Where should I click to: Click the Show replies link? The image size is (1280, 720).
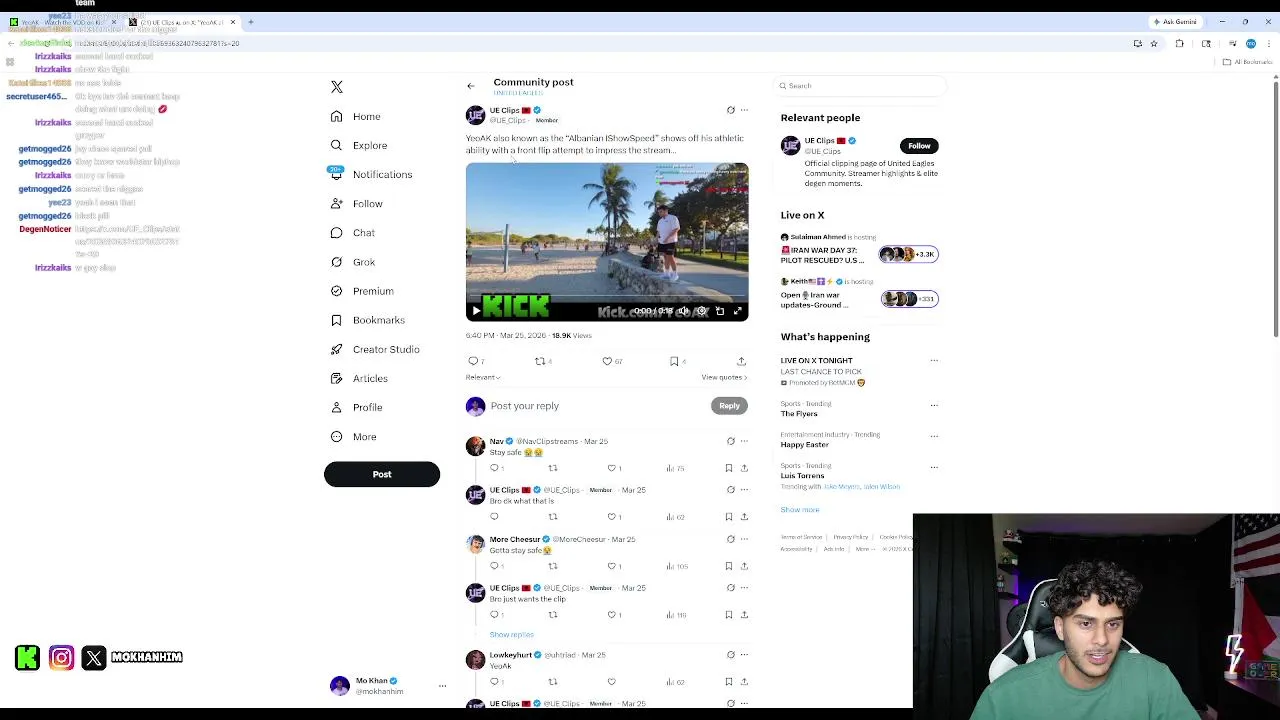(x=511, y=635)
